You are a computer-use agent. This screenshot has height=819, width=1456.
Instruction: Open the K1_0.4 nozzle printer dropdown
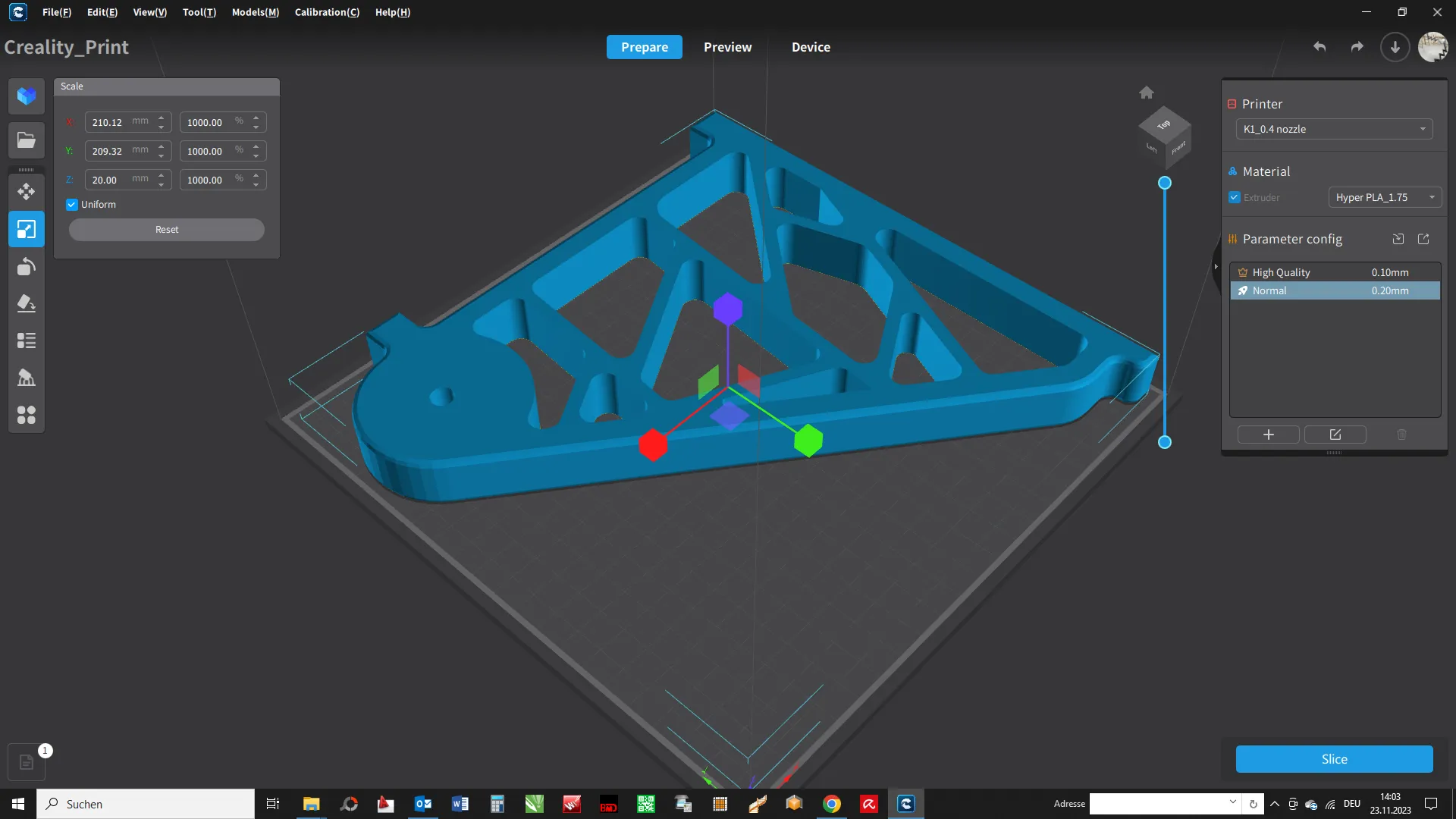pos(1334,129)
